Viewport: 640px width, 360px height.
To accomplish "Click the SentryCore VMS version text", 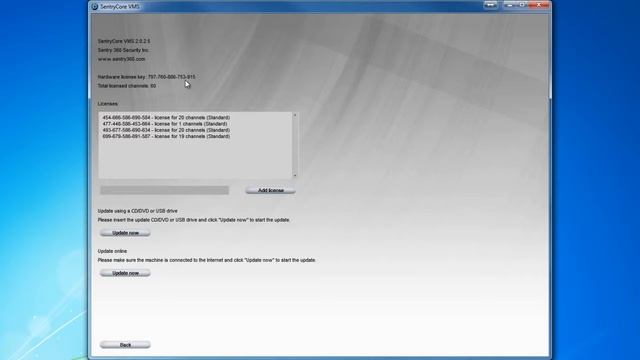I will pyautogui.click(x=124, y=41).
